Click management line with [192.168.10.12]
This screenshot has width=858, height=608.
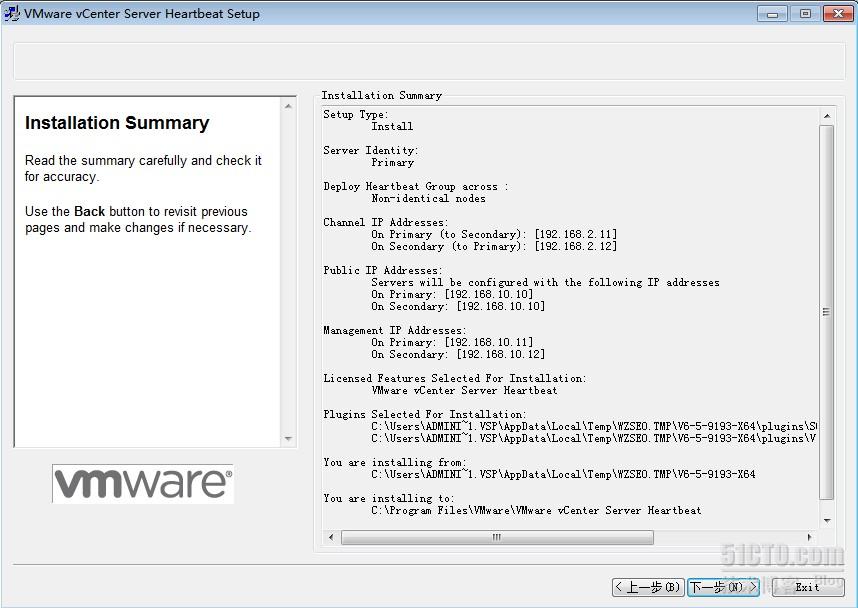pos(458,355)
